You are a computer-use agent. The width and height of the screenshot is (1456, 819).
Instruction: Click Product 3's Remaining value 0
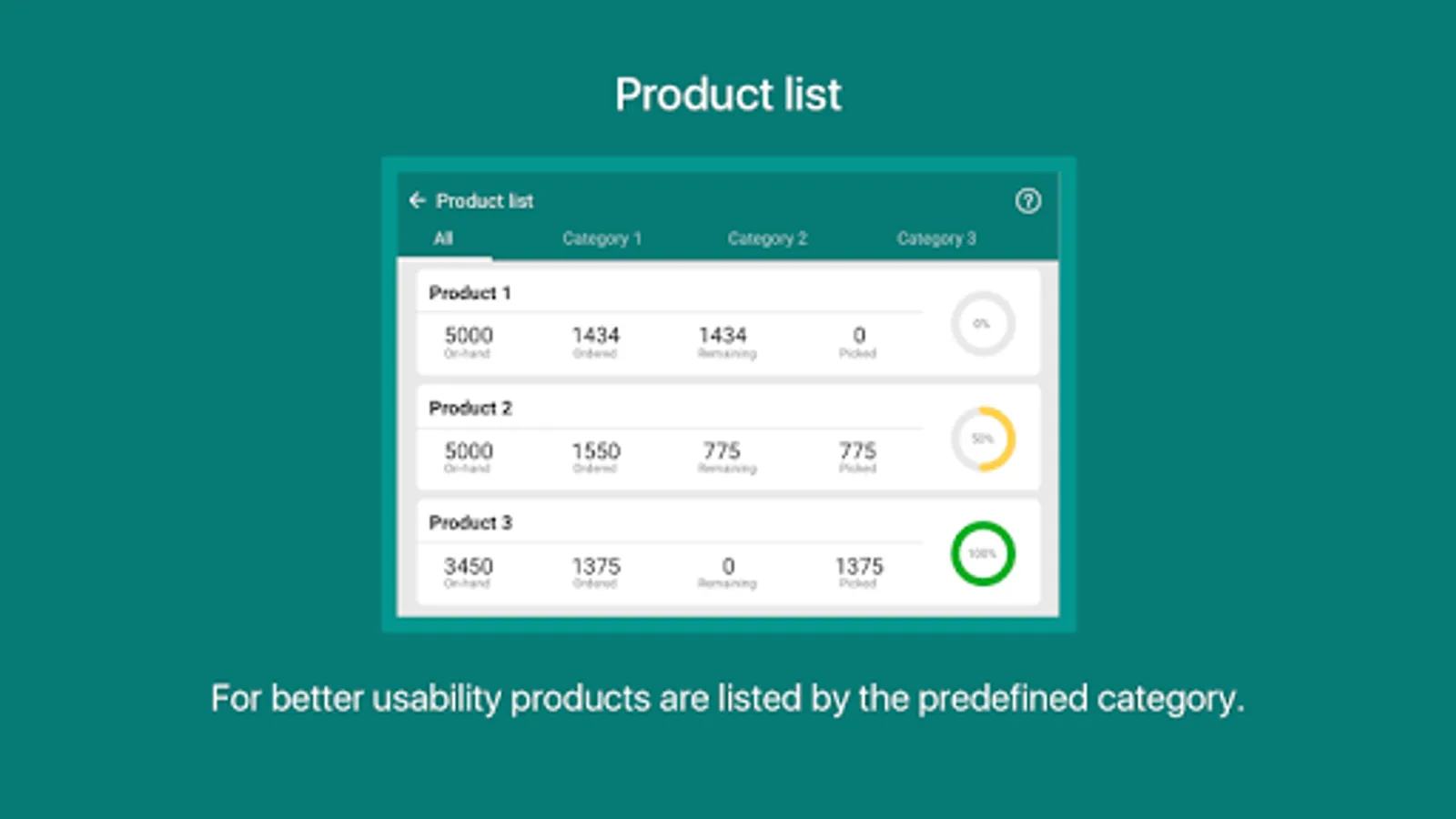[728, 566]
